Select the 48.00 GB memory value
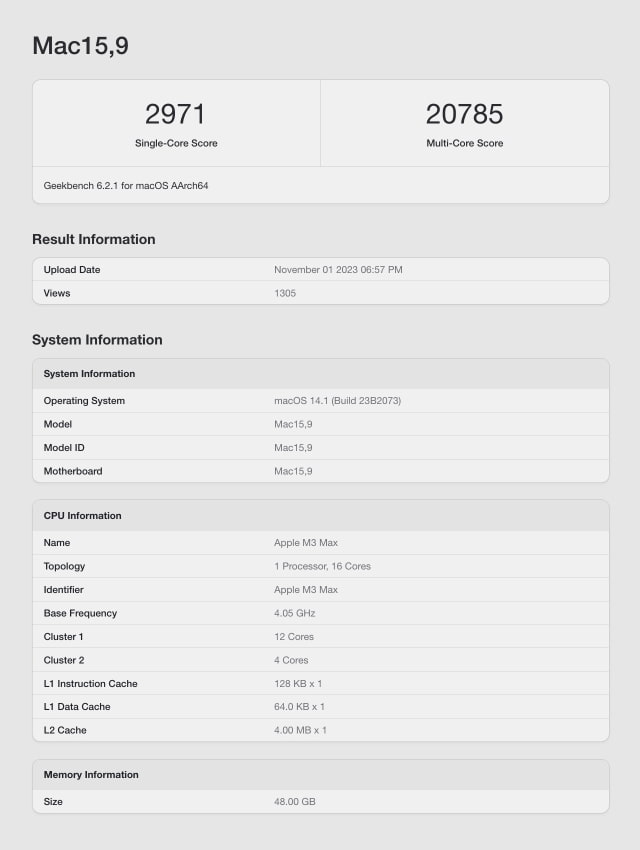Image resolution: width=640 pixels, height=850 pixels. (x=294, y=801)
